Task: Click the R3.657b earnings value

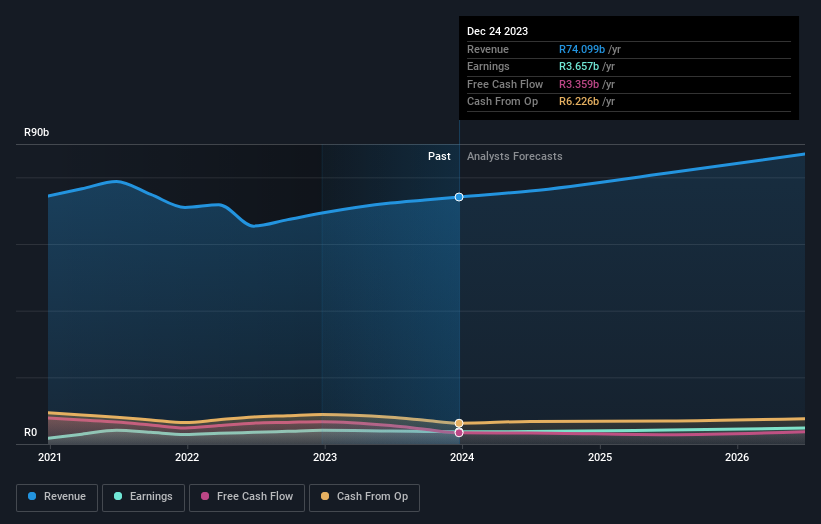Action: (x=579, y=66)
